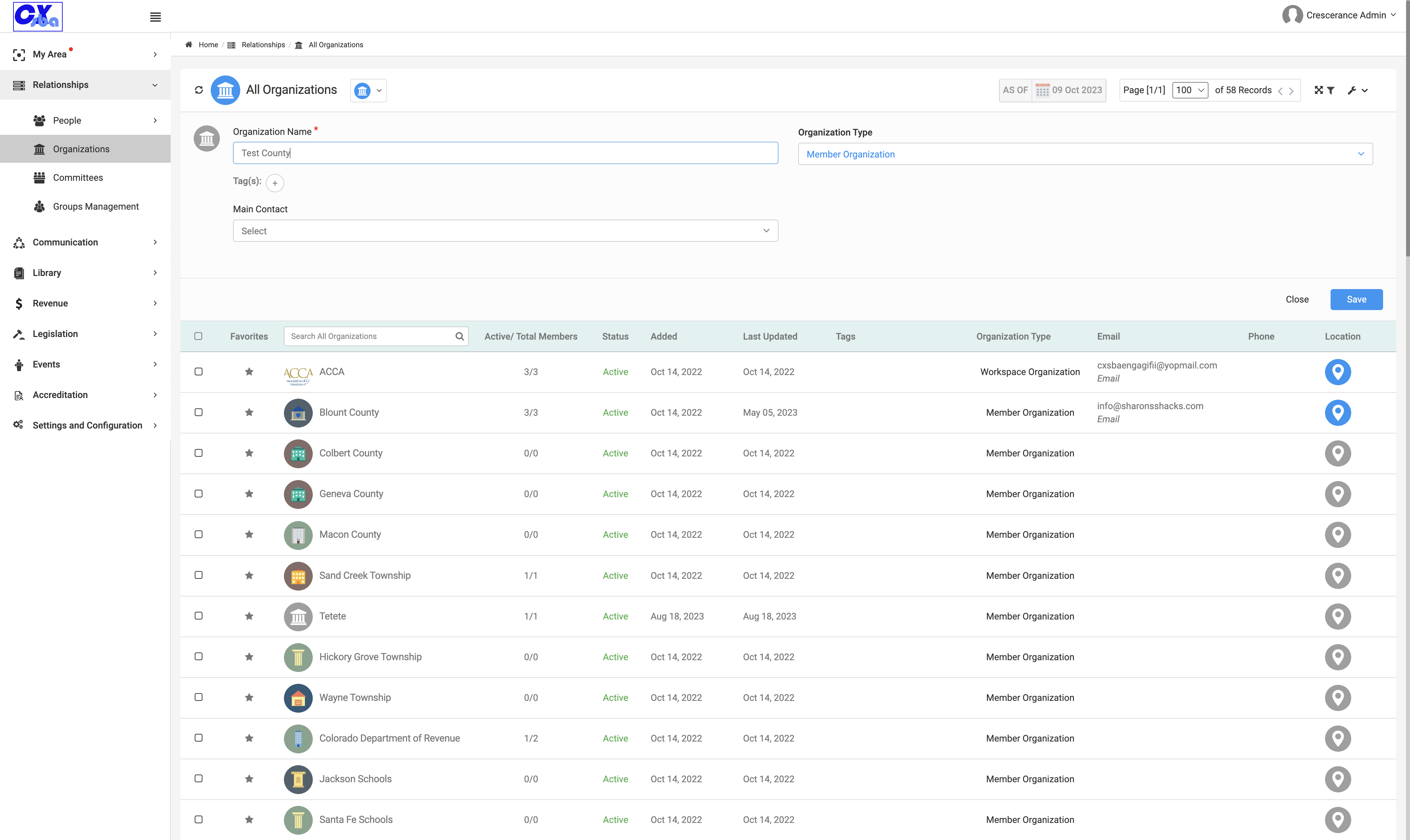Click the Close button

tap(1297, 300)
